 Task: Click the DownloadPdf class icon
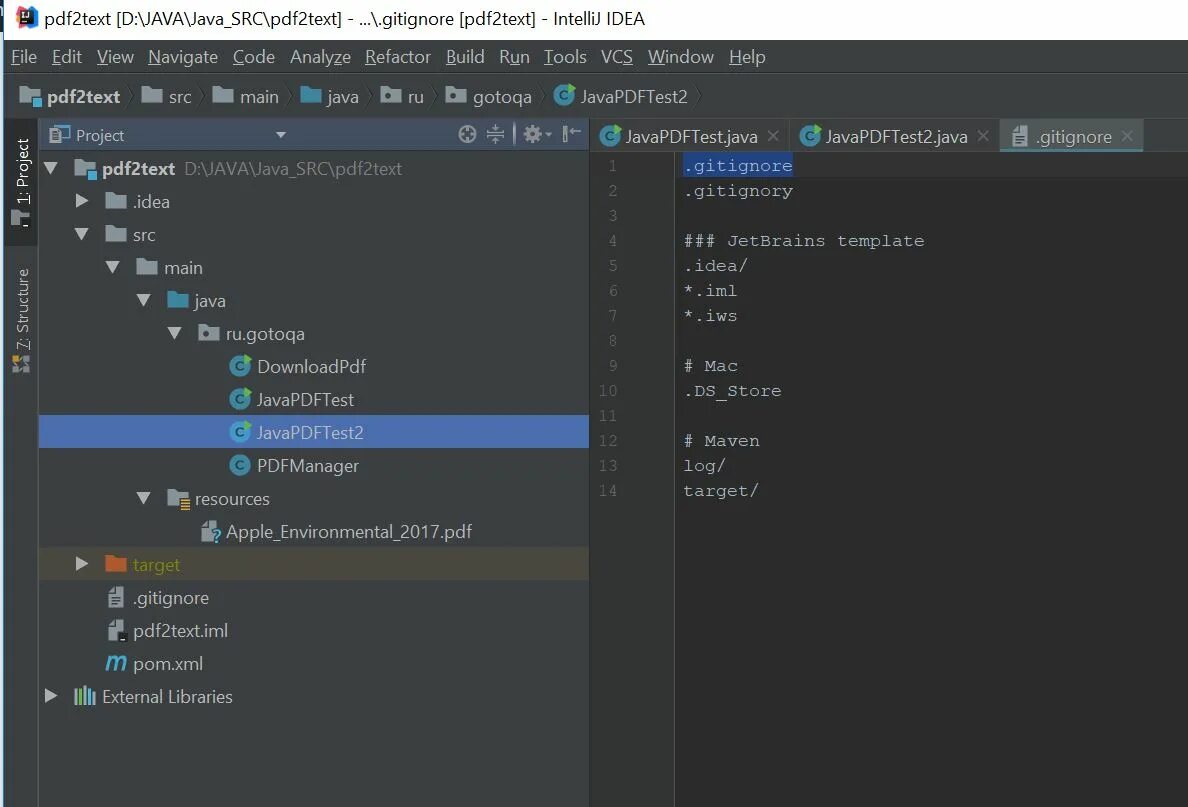(240, 366)
